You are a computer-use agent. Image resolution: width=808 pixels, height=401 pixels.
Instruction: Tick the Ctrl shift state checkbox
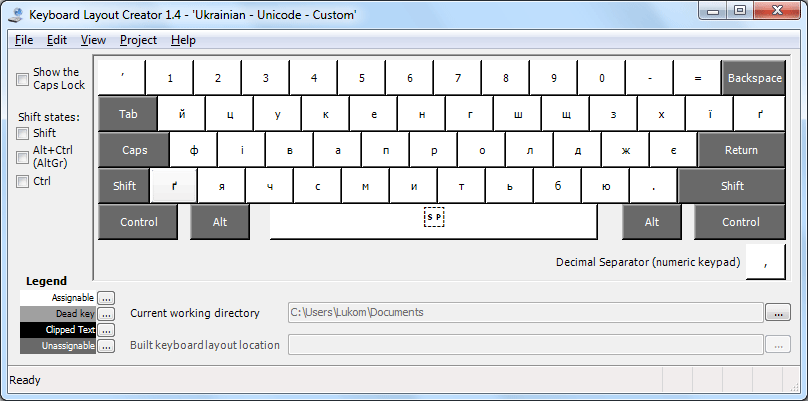[x=23, y=181]
